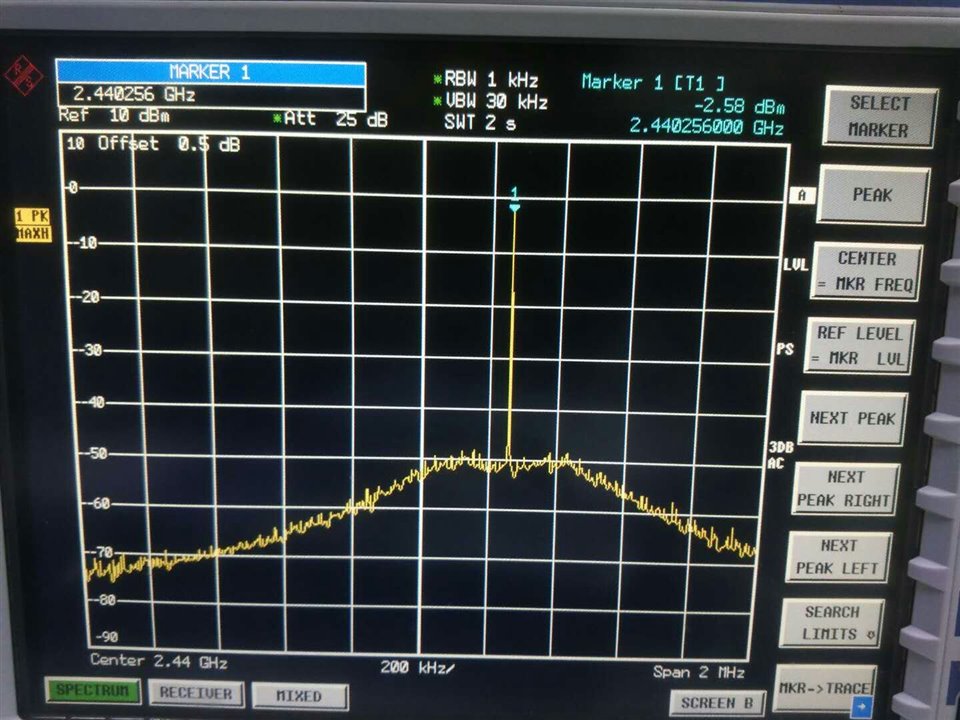Click the Center 2.44 GHz label
This screenshot has height=720, width=960.
click(159, 661)
